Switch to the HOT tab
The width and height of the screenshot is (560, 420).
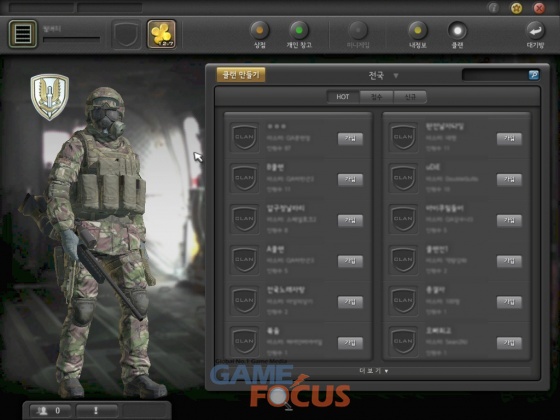tap(342, 97)
